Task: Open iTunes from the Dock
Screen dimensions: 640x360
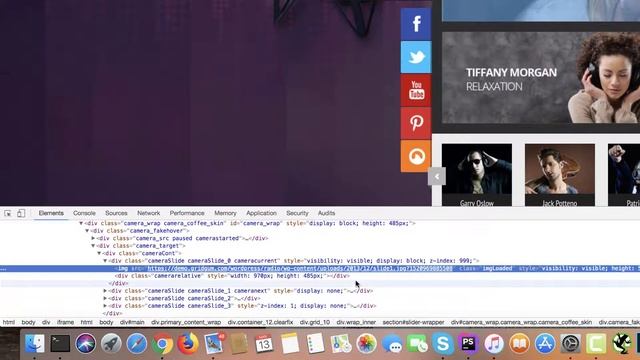Action: point(494,344)
